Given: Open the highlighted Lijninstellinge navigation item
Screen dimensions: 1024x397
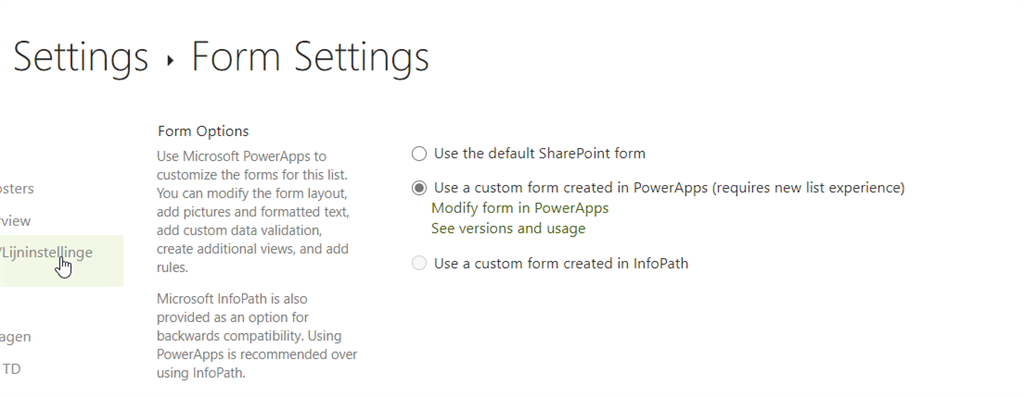Looking at the screenshot, I should pyautogui.click(x=61, y=261).
